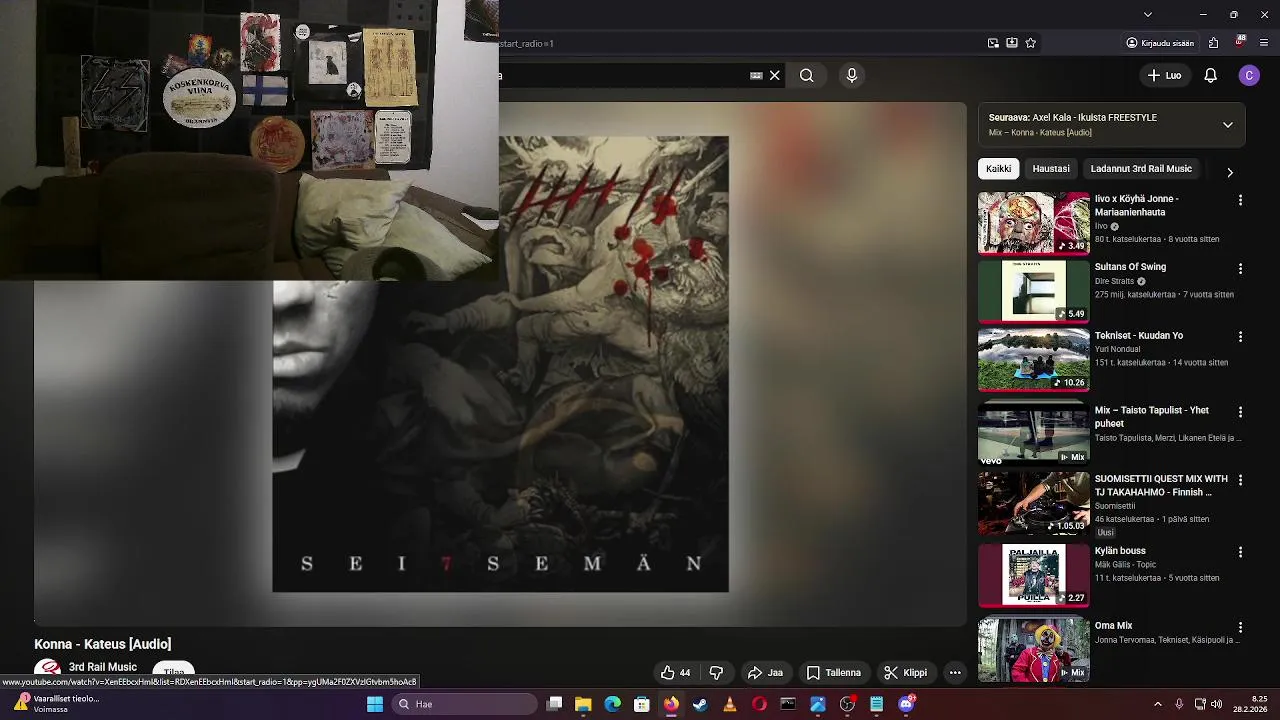Open the list all tabs chevron
Viewport: 1280px width, 720px height.
tap(1148, 14)
